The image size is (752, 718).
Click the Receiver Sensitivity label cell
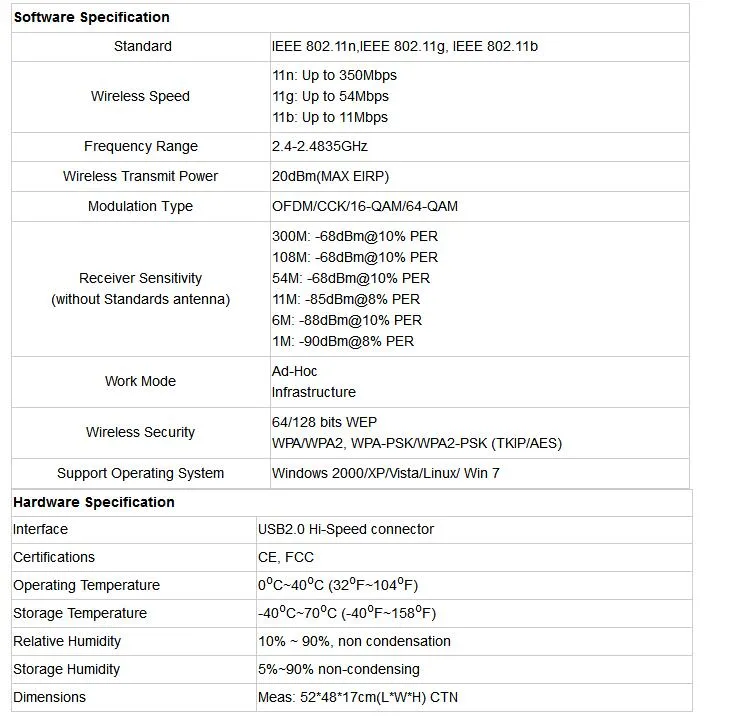tap(141, 289)
